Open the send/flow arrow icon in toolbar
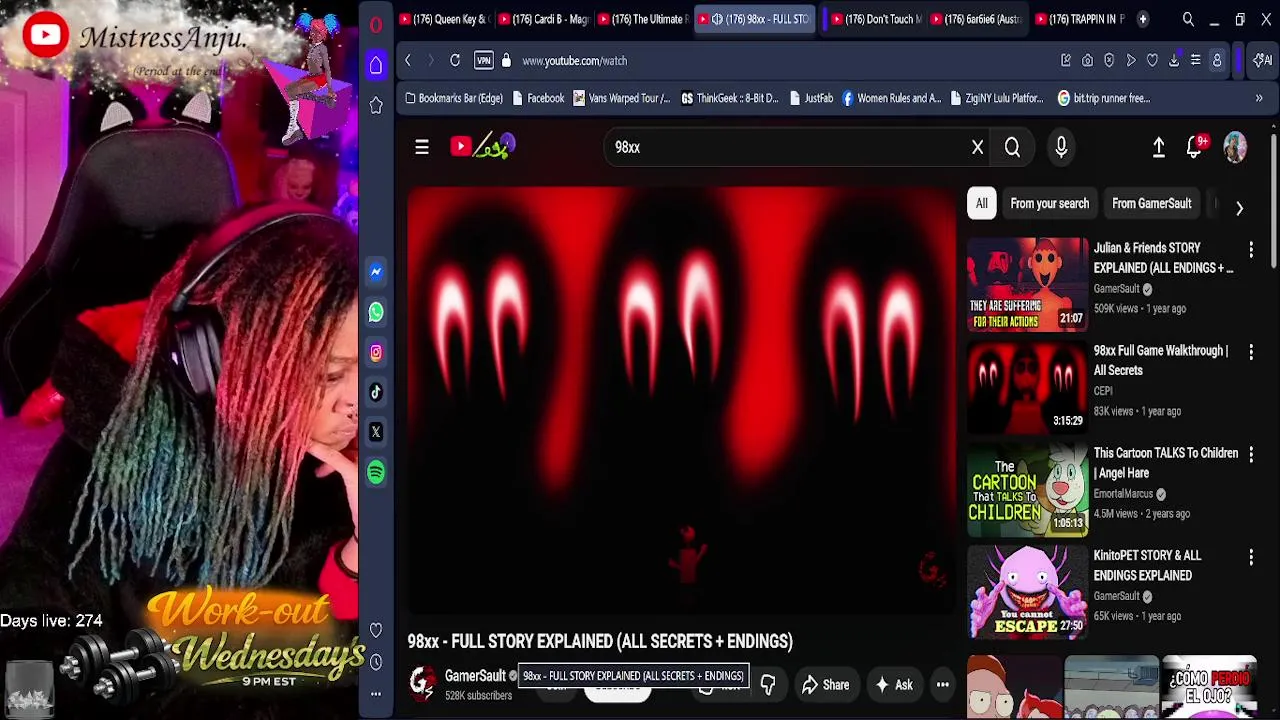The height and width of the screenshot is (720, 1280). [x=1131, y=61]
